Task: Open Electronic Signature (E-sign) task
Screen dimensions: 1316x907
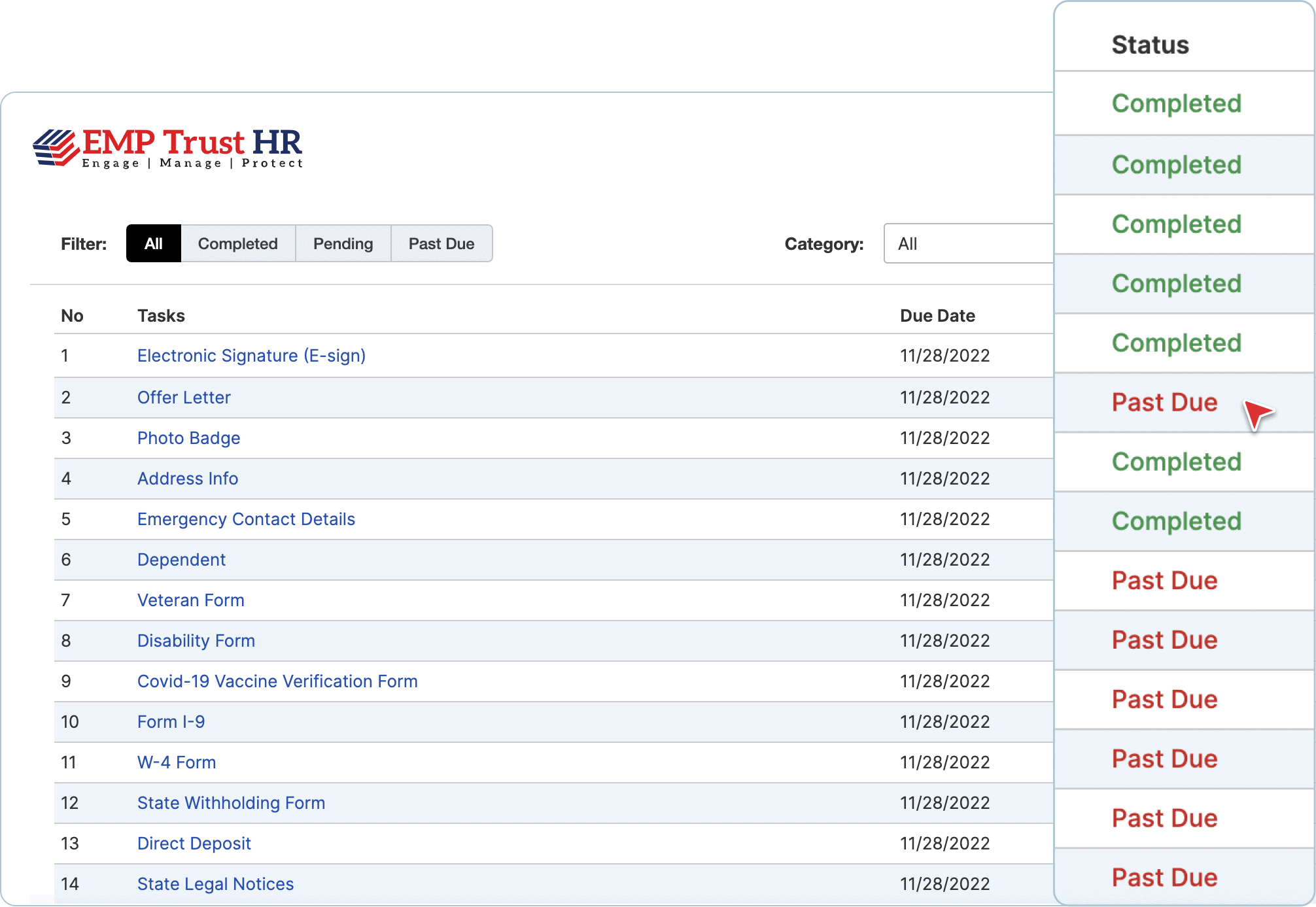Action: [251, 356]
